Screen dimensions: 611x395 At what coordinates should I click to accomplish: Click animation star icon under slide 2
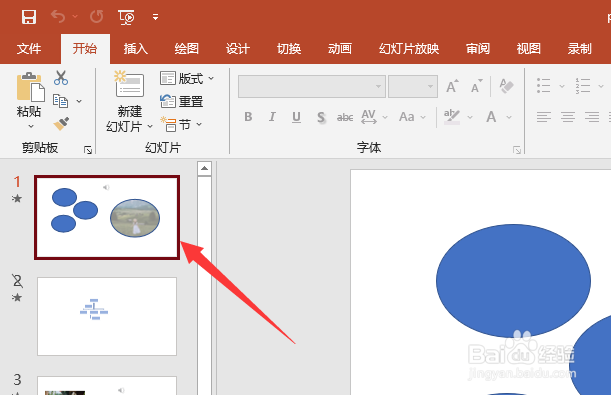(17, 298)
